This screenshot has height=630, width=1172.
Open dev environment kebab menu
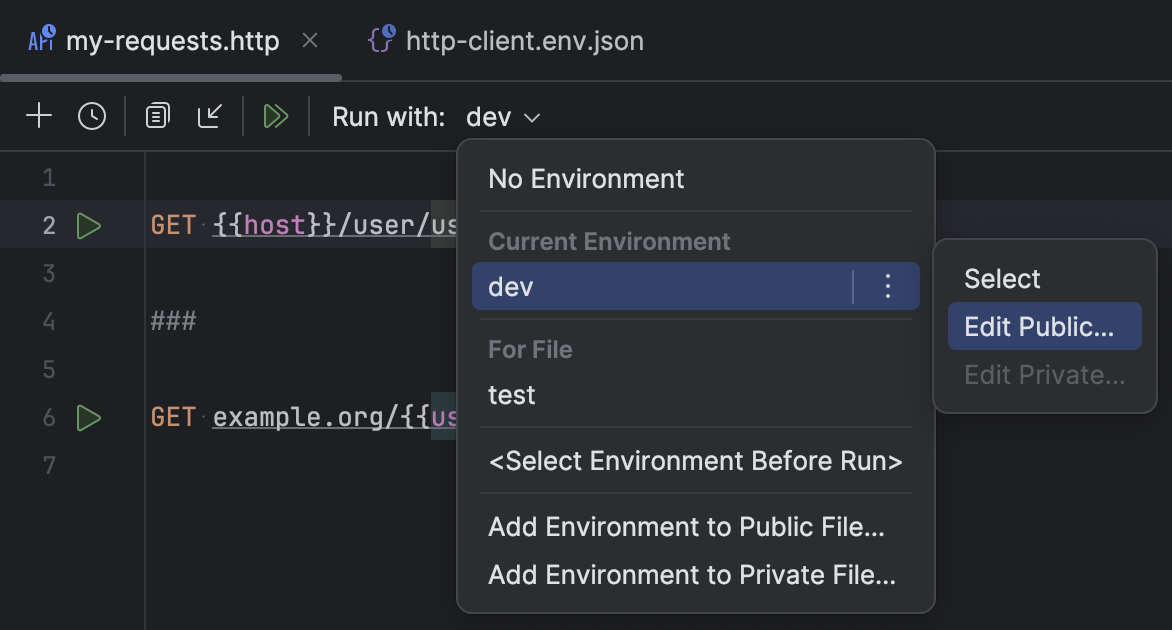[887, 285]
